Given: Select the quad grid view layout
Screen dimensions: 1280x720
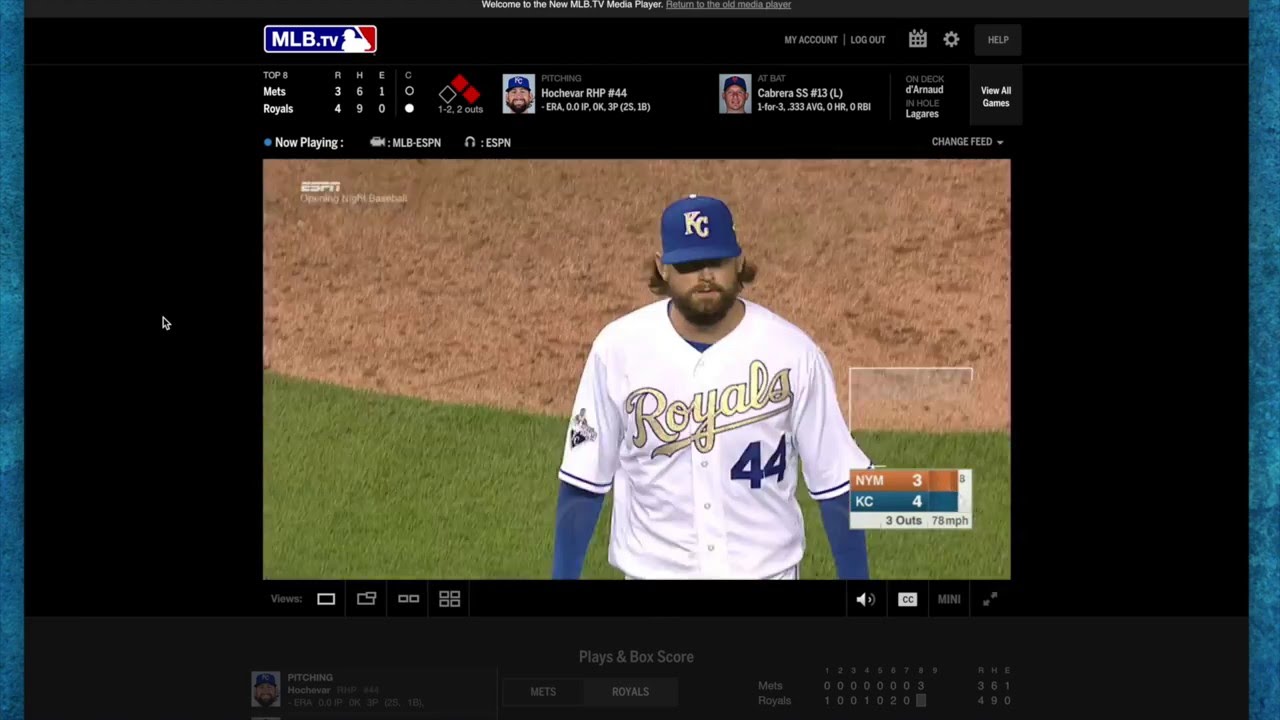Looking at the screenshot, I should click(450, 599).
